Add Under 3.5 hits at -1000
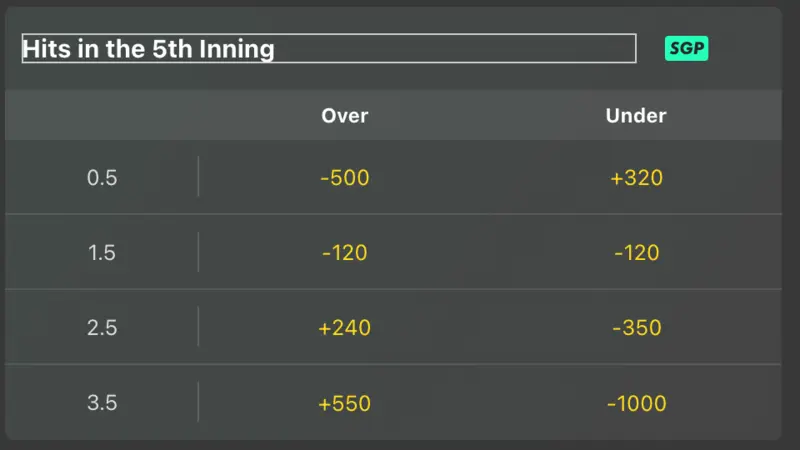 tap(636, 404)
